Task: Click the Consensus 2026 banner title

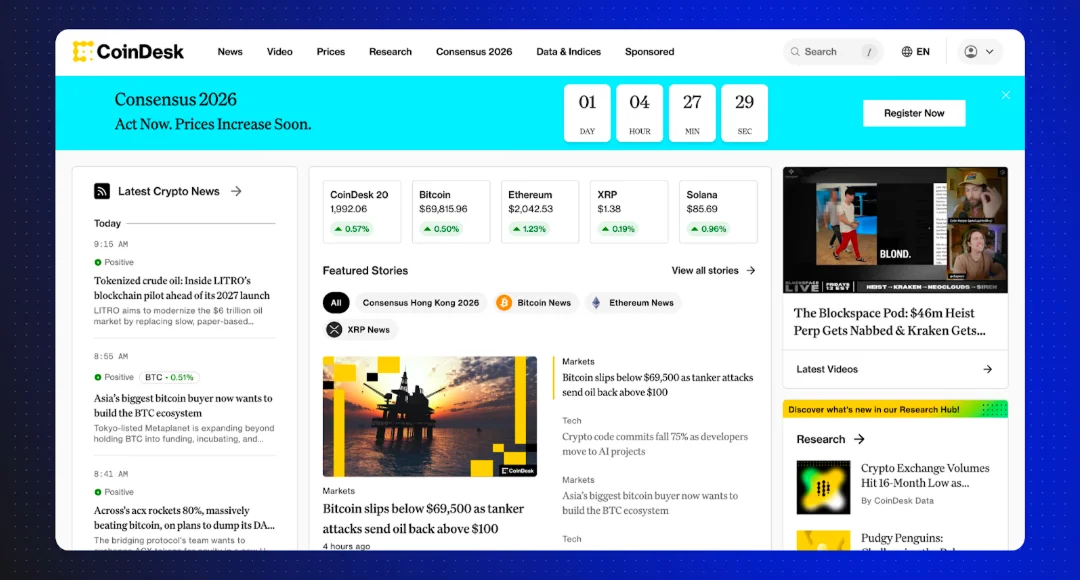Action: [x=176, y=99]
